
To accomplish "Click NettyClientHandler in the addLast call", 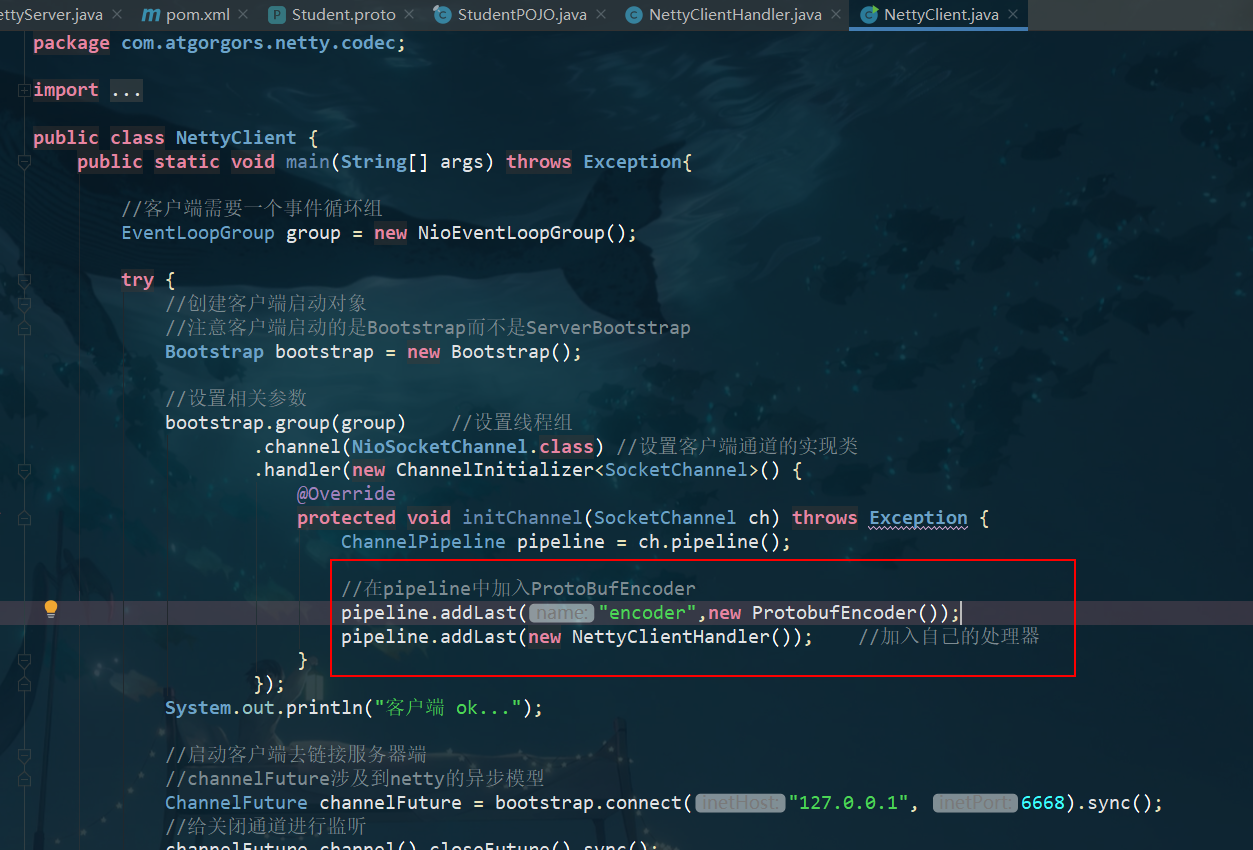I will click(x=670, y=637).
